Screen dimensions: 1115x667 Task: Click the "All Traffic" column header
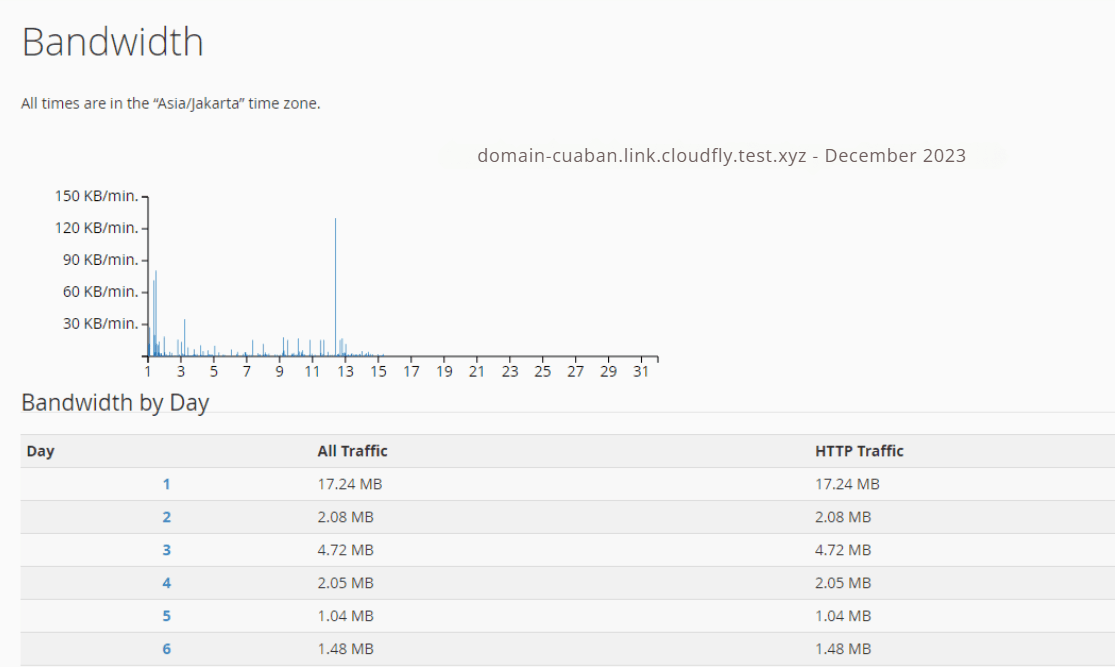(x=352, y=451)
